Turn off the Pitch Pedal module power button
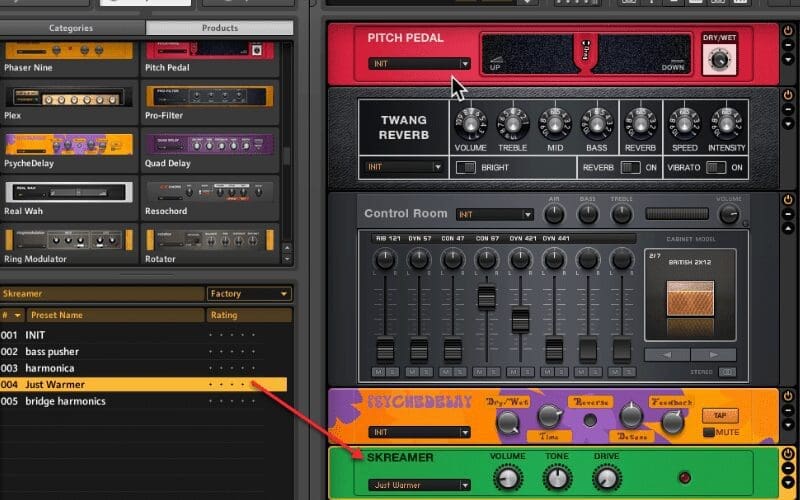This screenshot has height=500, width=800. click(x=788, y=32)
